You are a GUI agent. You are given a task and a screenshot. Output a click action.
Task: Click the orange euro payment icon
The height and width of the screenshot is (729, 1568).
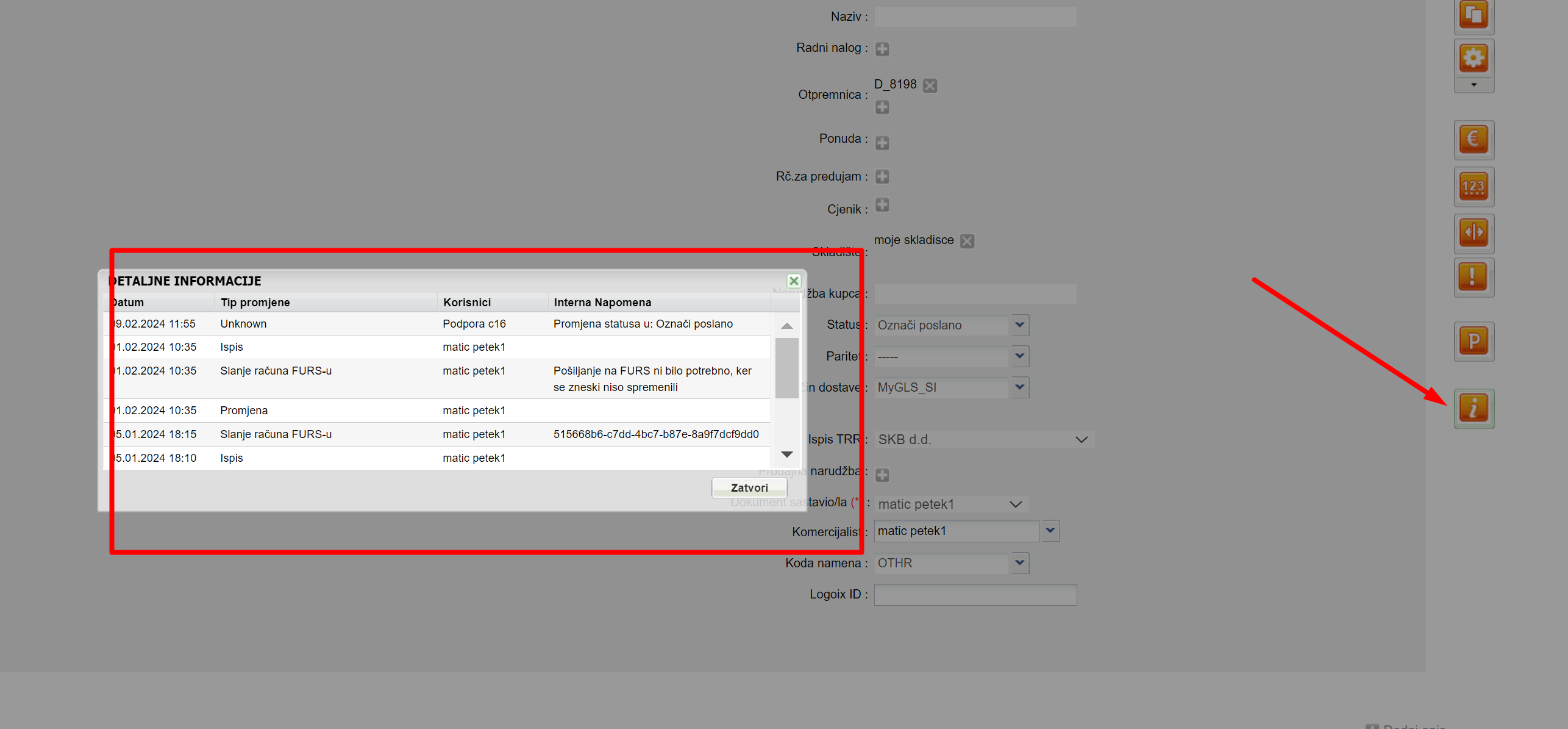1474,140
